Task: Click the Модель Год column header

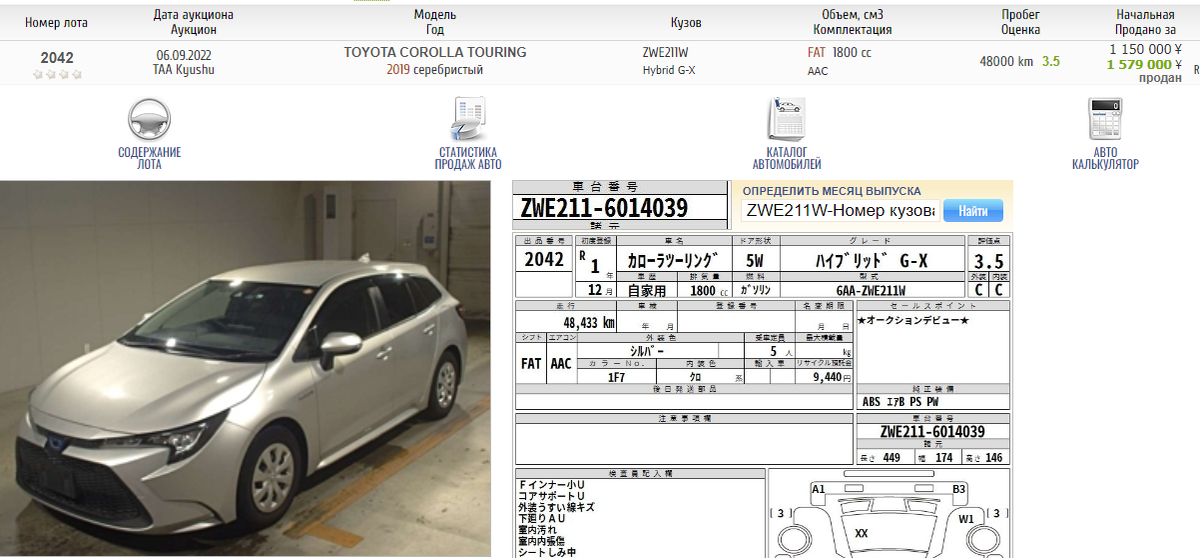Action: 435,22
